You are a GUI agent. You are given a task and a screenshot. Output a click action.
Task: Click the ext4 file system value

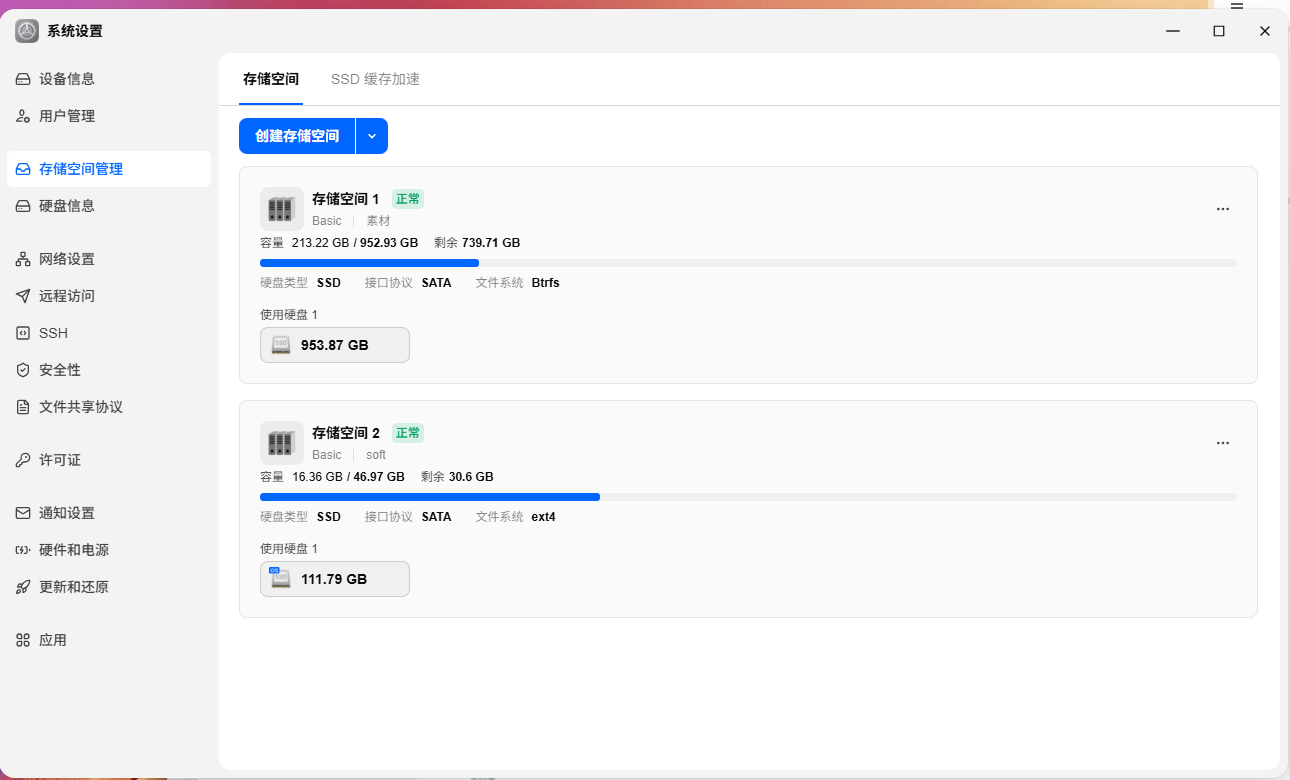[x=544, y=517]
